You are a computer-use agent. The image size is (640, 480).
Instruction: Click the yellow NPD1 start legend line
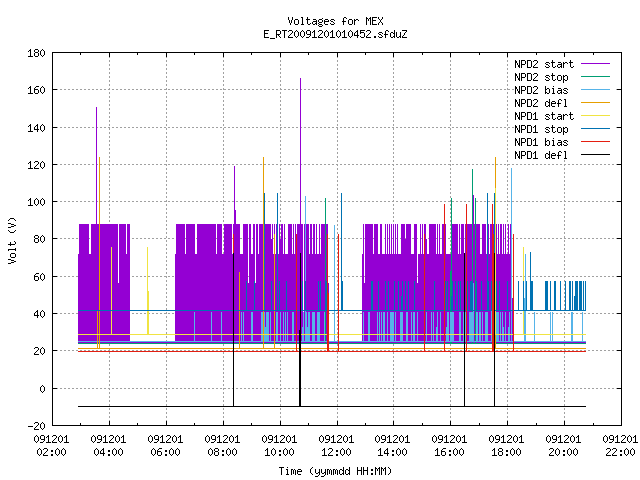(x=595, y=116)
